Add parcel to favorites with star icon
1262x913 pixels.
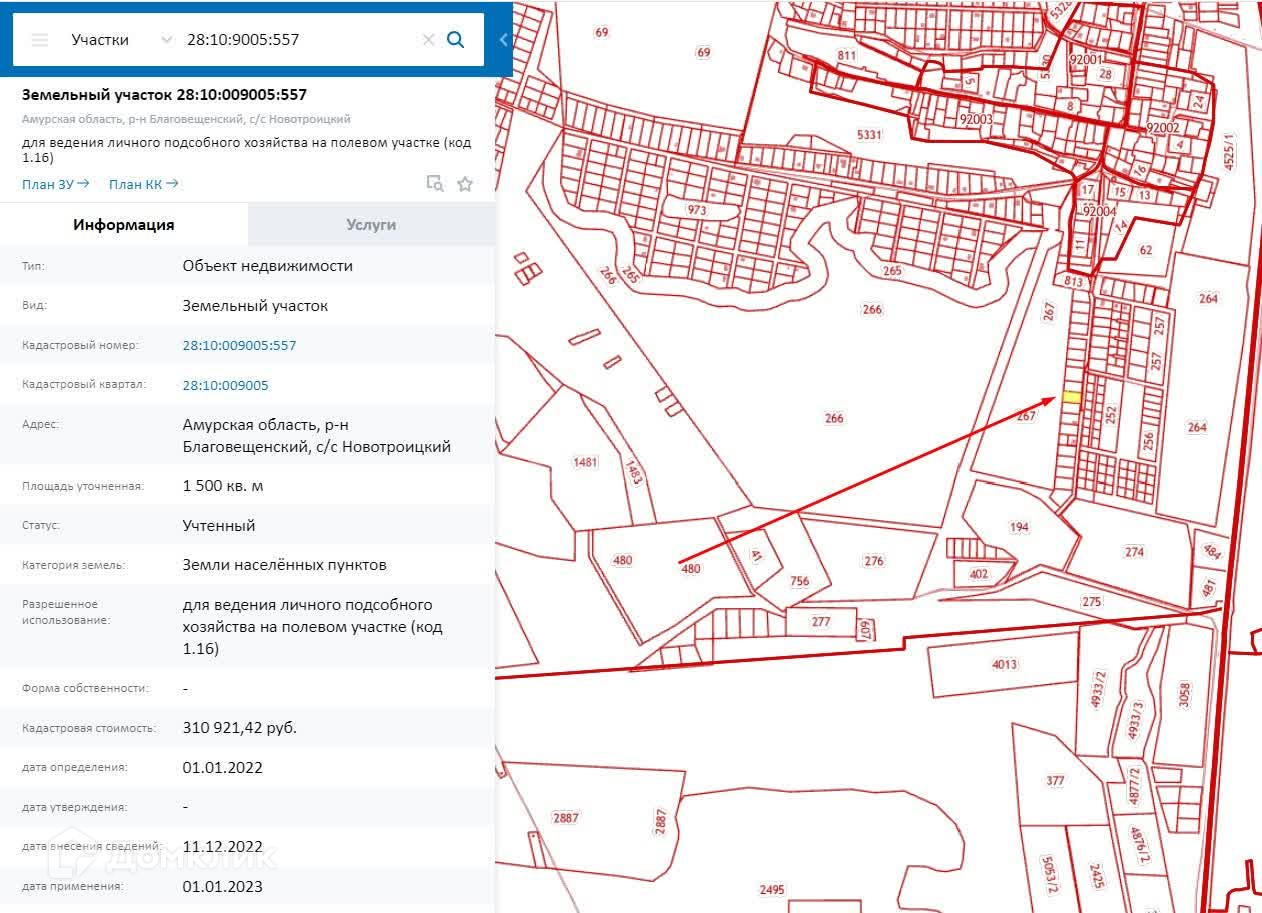point(464,184)
